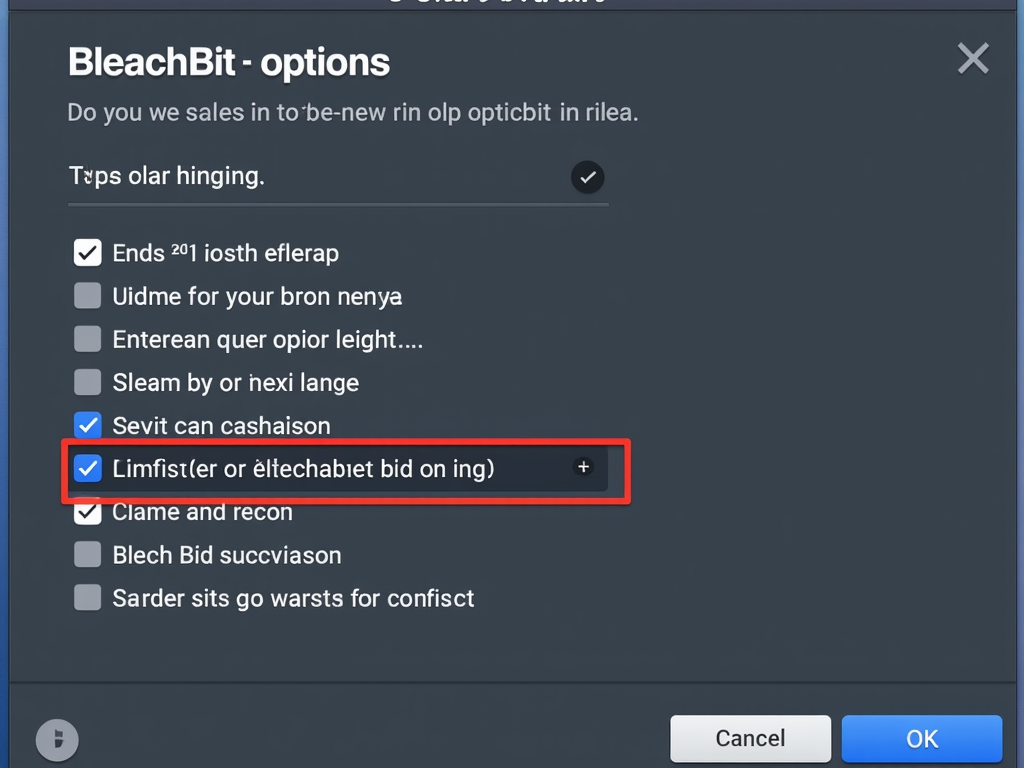
Task: Click the Enterean quer opior leight label
Action: click(267, 339)
